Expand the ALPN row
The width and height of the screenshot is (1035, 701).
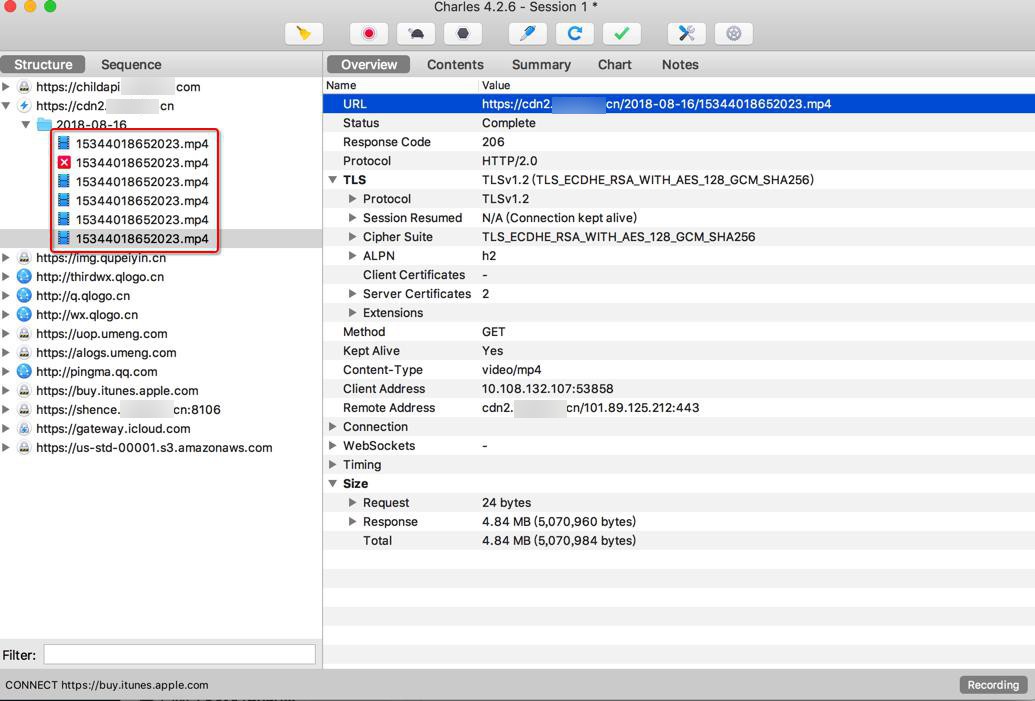tap(352, 255)
